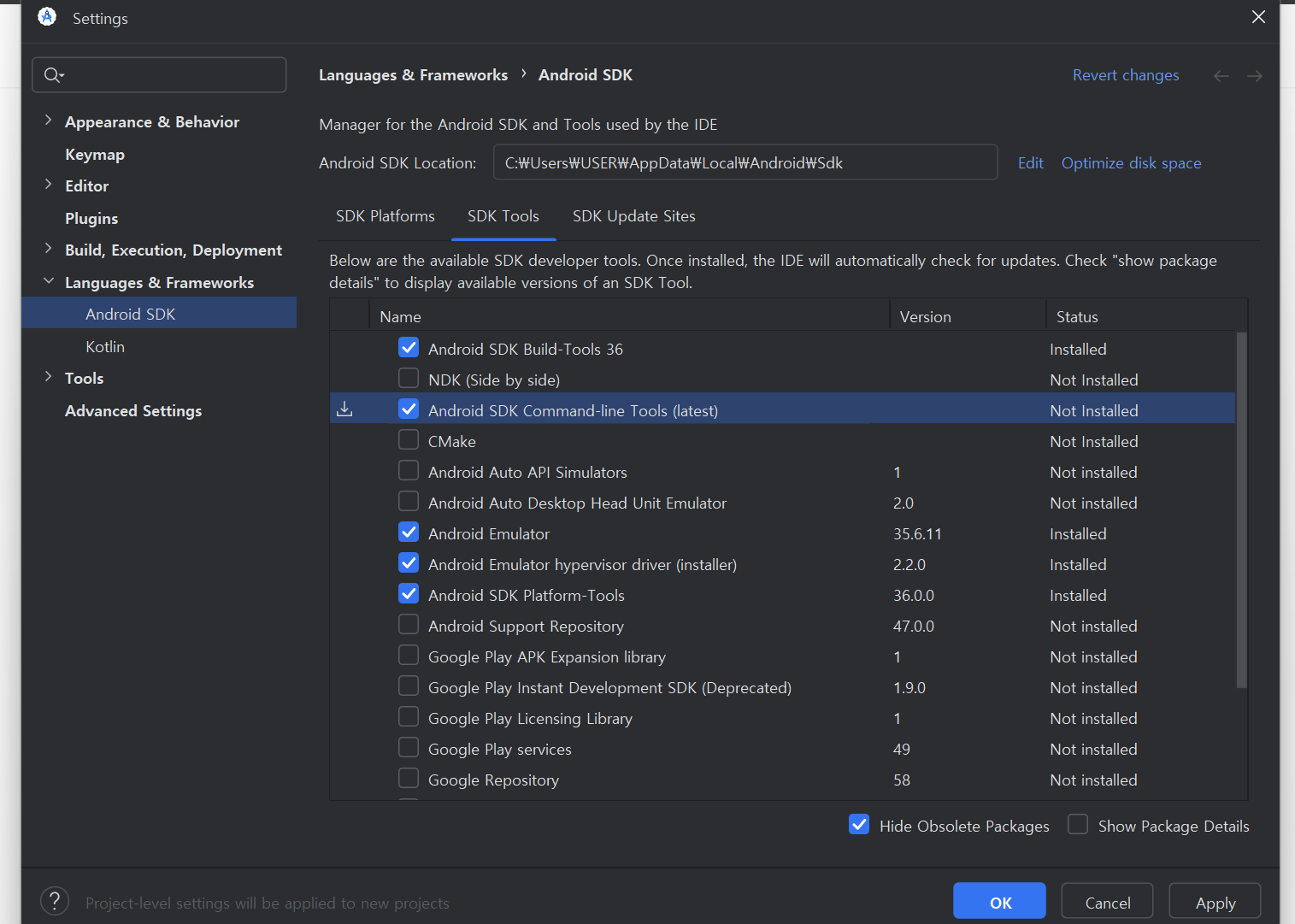Click the Apply button
The image size is (1295, 924).
pyautogui.click(x=1216, y=901)
